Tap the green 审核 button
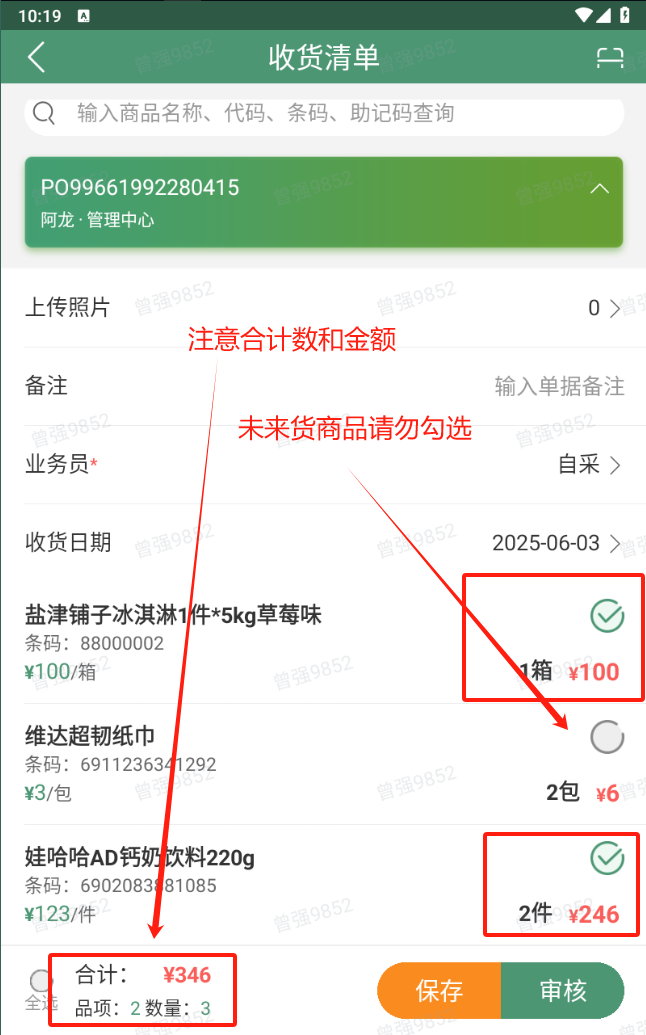This screenshot has height=1035, width=646. coord(563,990)
